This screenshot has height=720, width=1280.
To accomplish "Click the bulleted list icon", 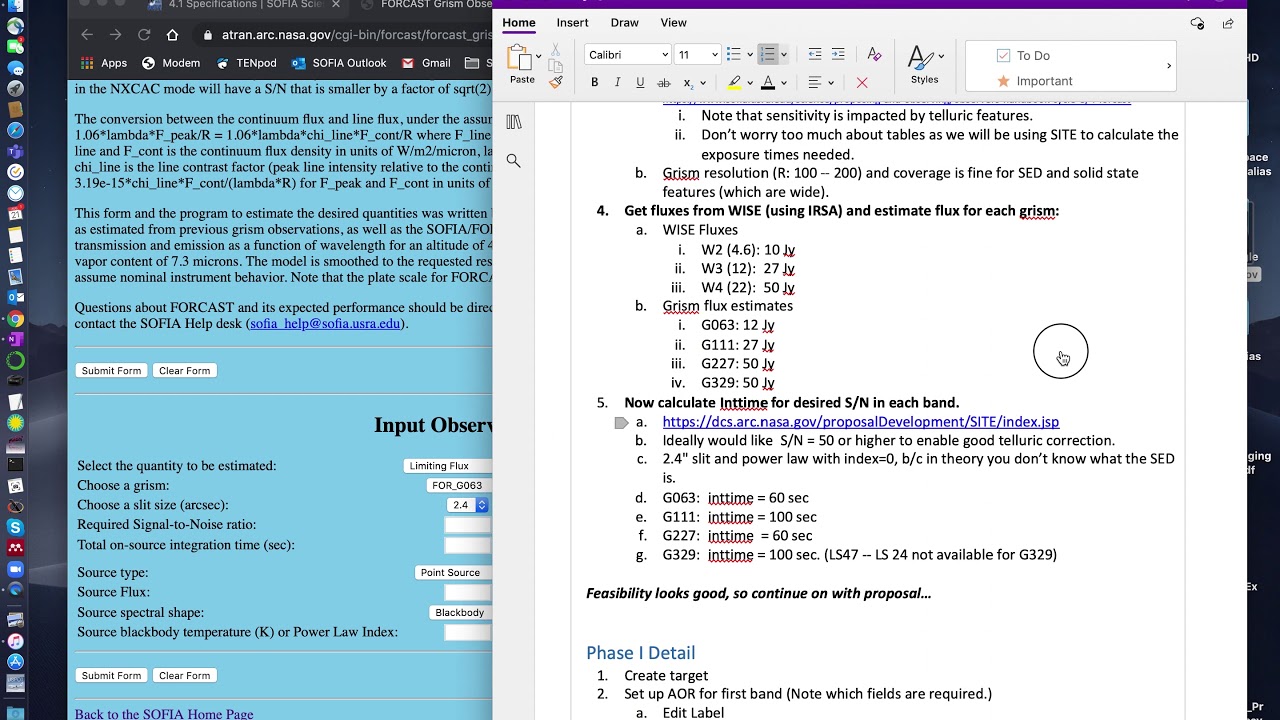I will click(x=733, y=54).
